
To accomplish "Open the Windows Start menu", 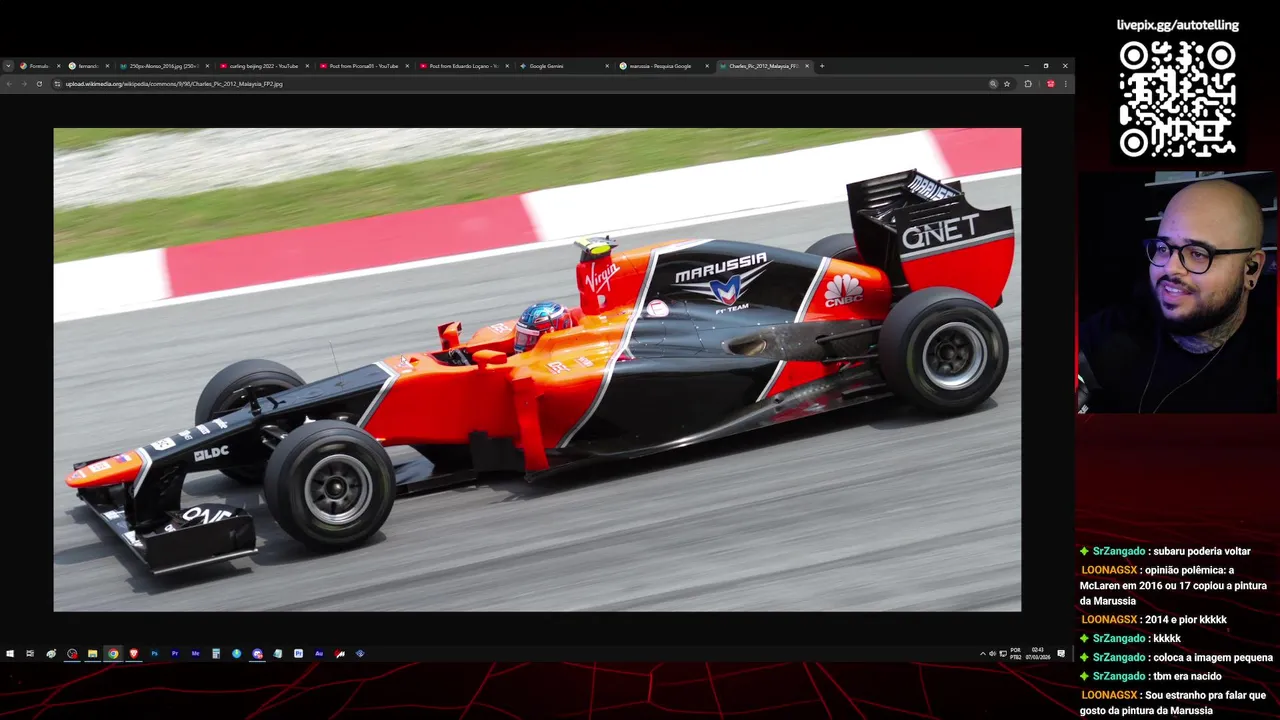I will [x=10, y=654].
